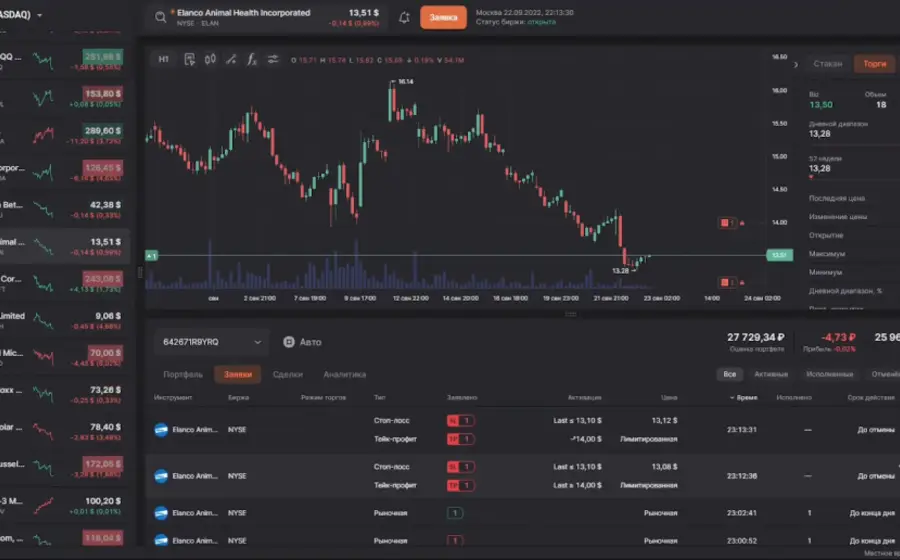
Task: Switch to the Торги tab
Action: coord(875,64)
